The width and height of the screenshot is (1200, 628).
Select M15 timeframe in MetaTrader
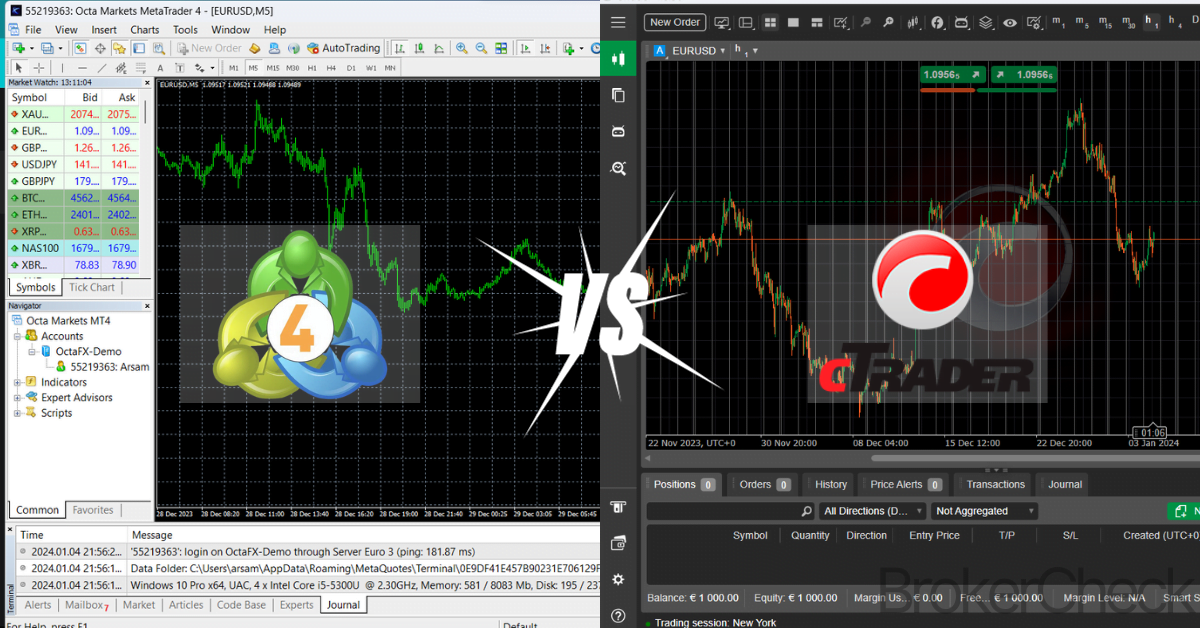tap(273, 68)
